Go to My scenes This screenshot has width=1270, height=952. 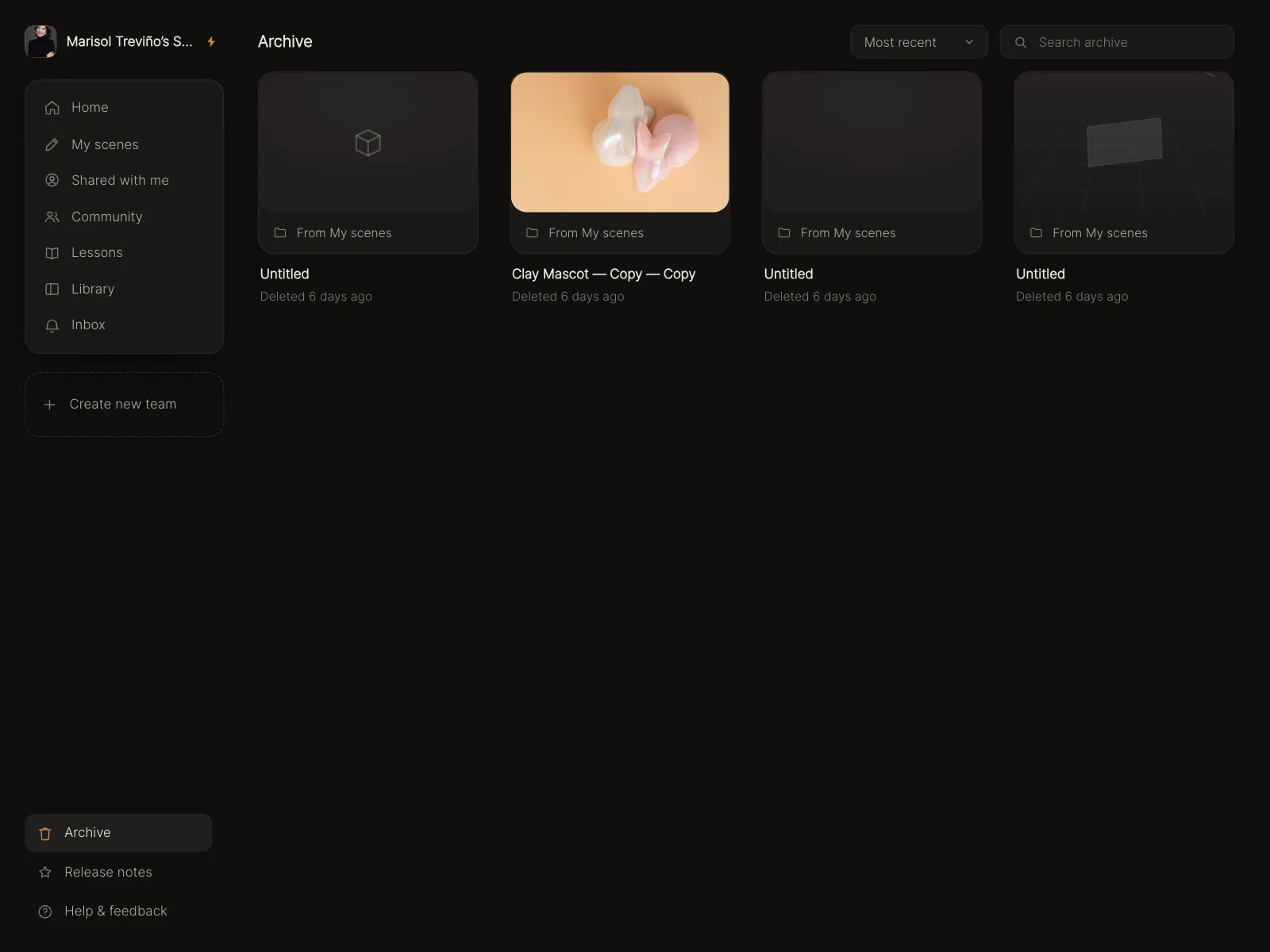click(x=125, y=144)
